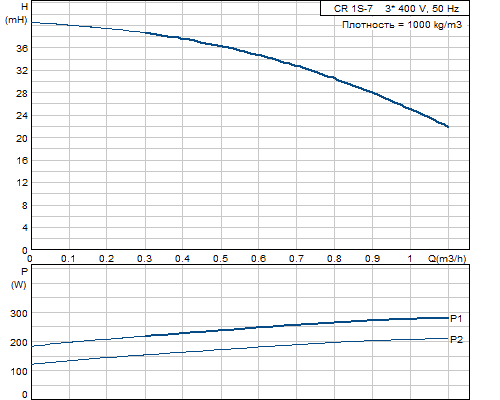This screenshot has height=400, width=500.
Task: Click the 0.1 flow axis tick label
Action: (x=68, y=259)
